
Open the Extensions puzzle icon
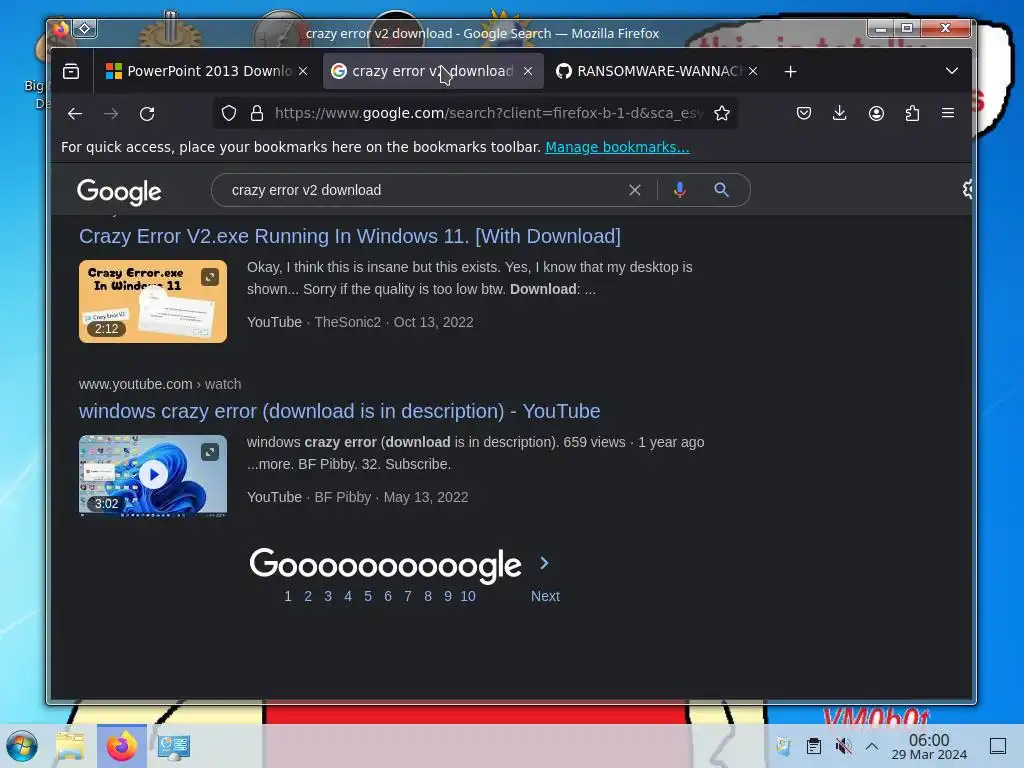(x=912, y=114)
